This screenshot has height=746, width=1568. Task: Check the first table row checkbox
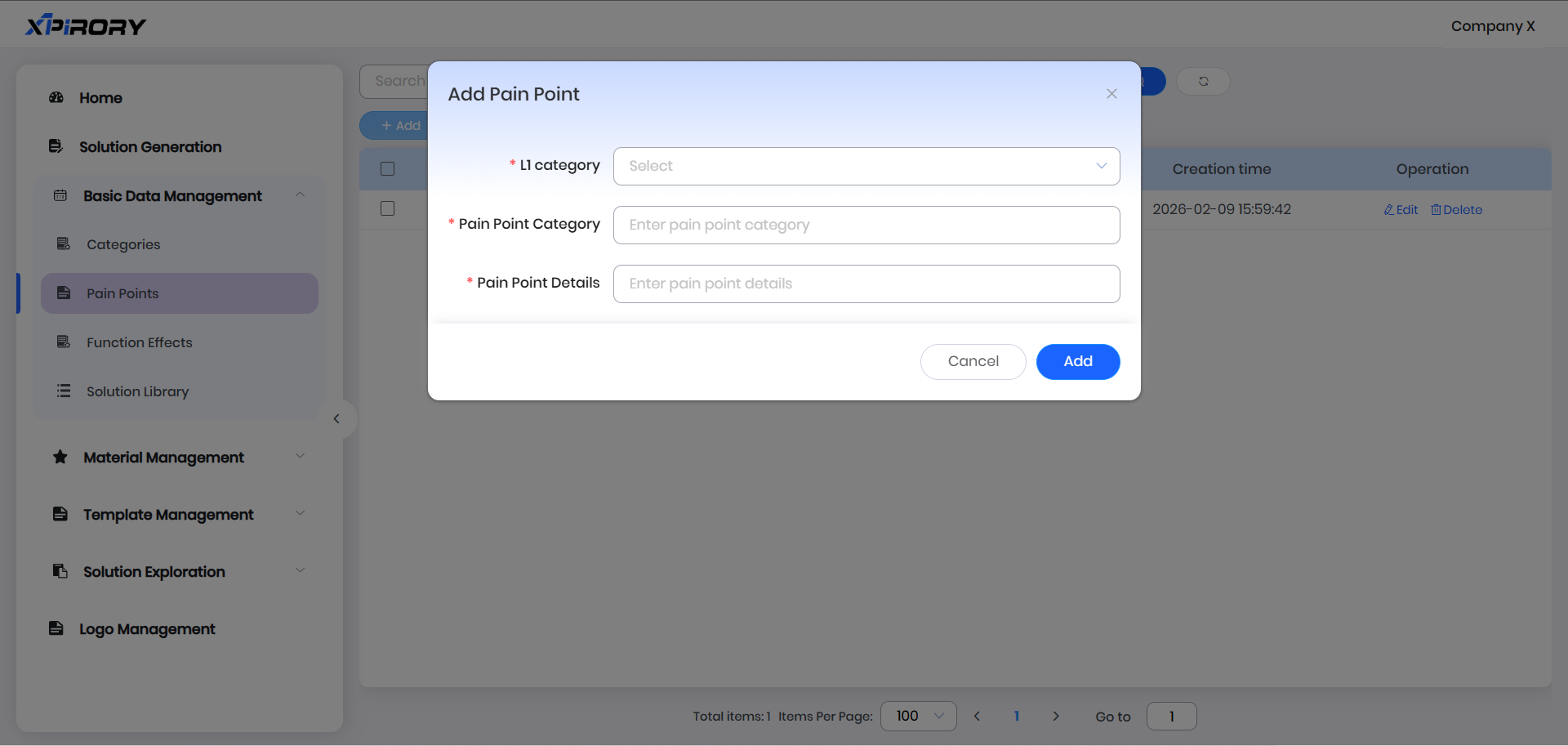388,209
